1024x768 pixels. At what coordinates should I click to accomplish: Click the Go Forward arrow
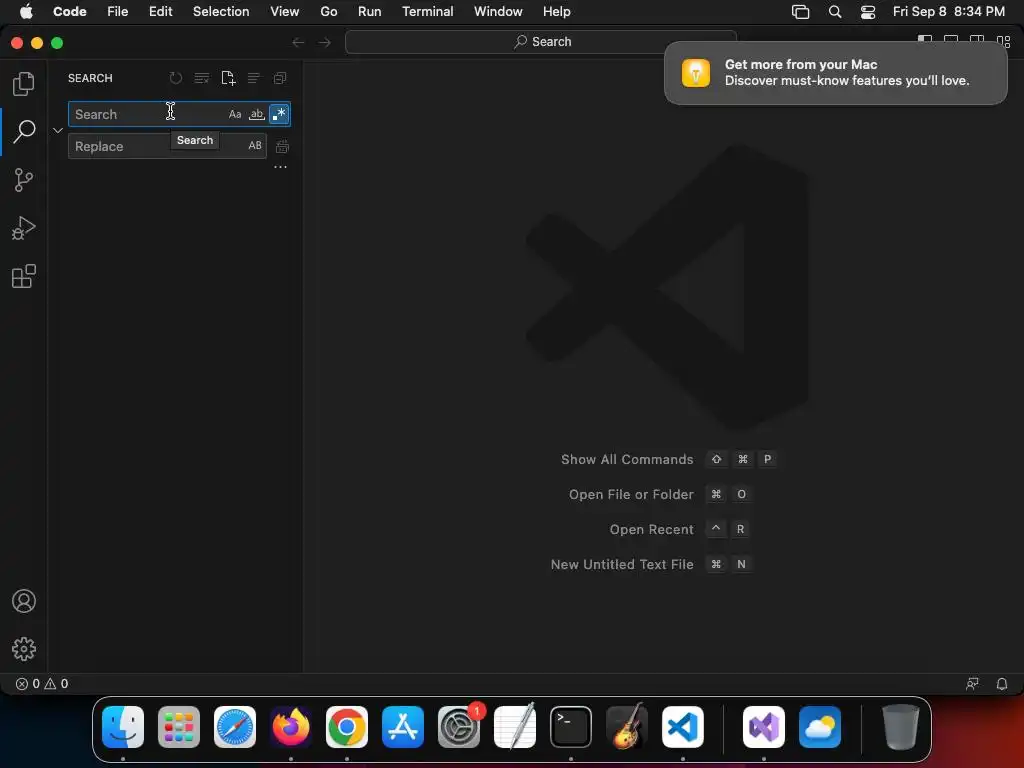coord(325,42)
